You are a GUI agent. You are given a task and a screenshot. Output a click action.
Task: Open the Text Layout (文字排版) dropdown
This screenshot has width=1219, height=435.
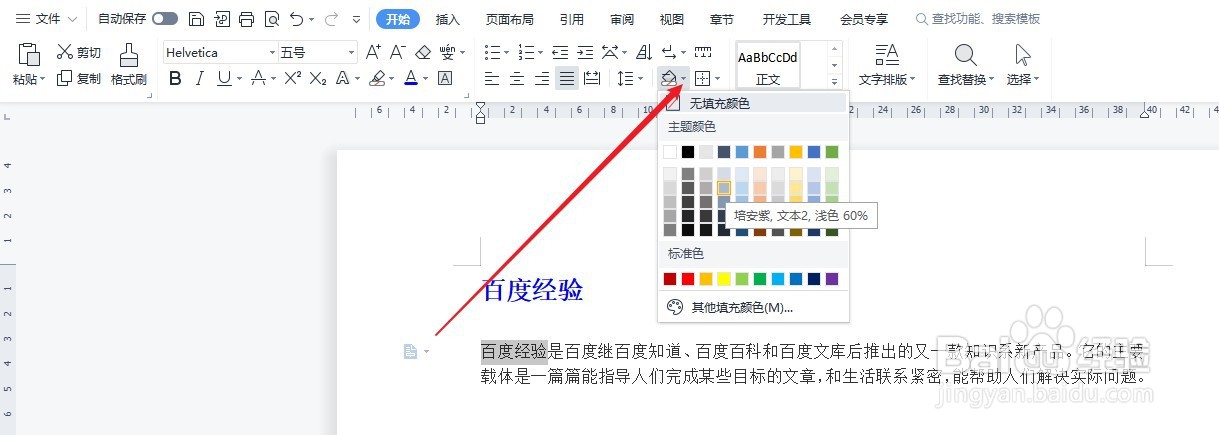tap(887, 79)
